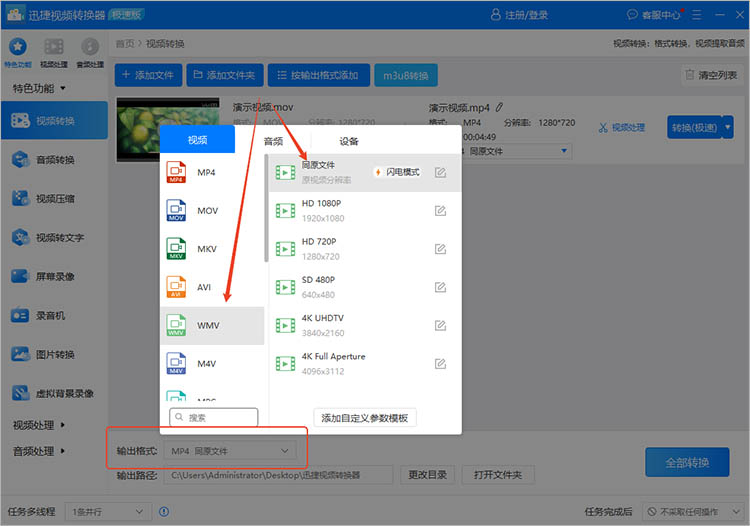The height and width of the screenshot is (526, 750).
Task: Click the 添加文件 button
Action: point(148,75)
